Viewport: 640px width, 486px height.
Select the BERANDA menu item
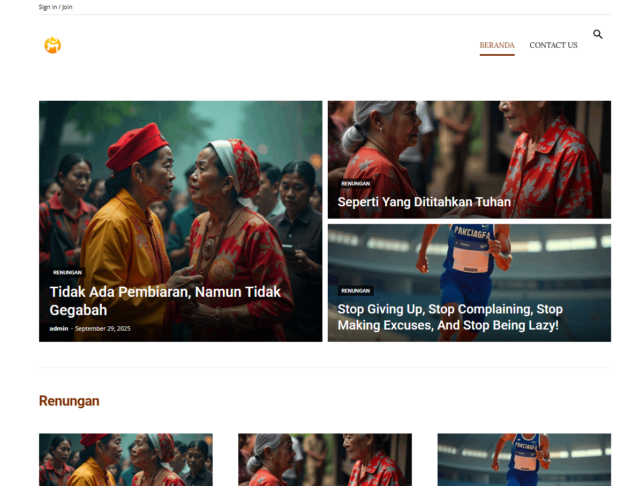coord(497,45)
